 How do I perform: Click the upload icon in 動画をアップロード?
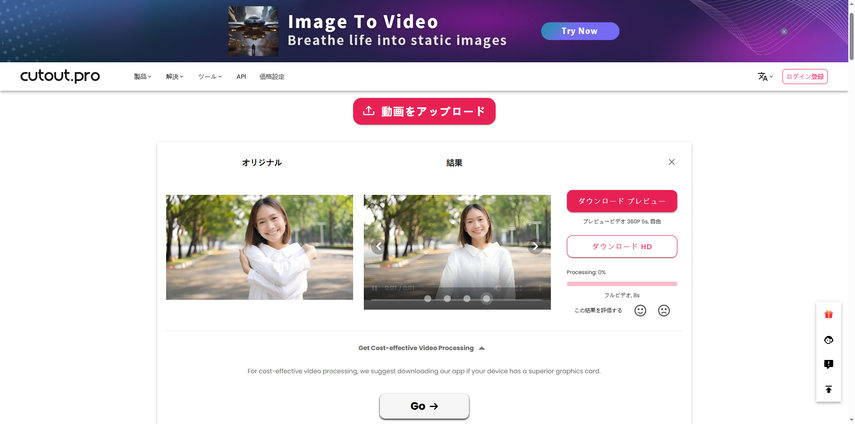[x=369, y=111]
